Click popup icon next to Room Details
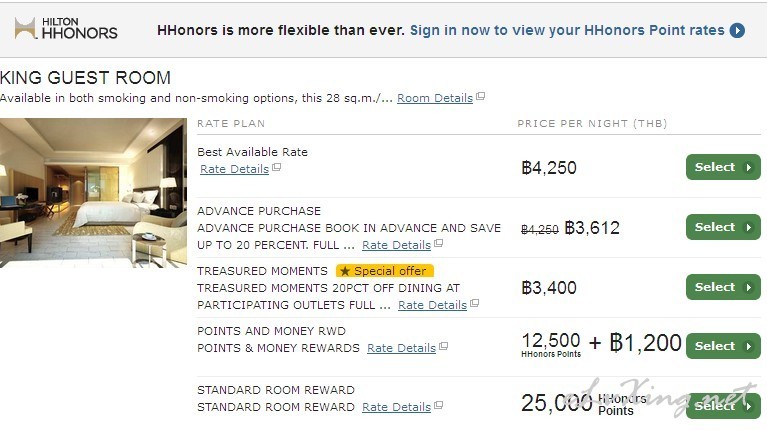 point(480,96)
